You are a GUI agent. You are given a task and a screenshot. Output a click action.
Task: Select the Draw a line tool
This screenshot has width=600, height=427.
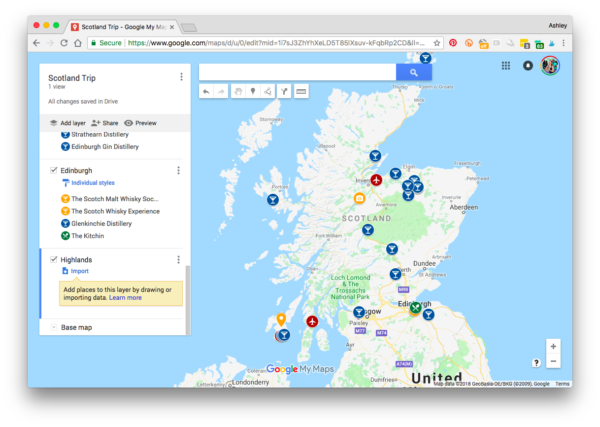267,91
